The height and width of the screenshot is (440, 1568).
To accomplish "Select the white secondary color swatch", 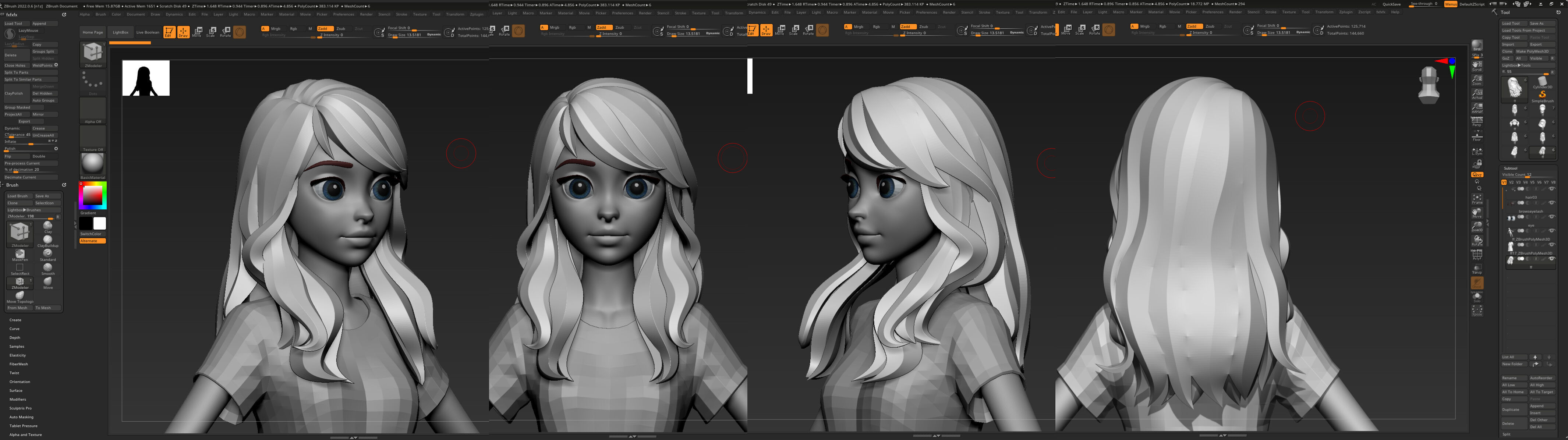I will (99, 223).
